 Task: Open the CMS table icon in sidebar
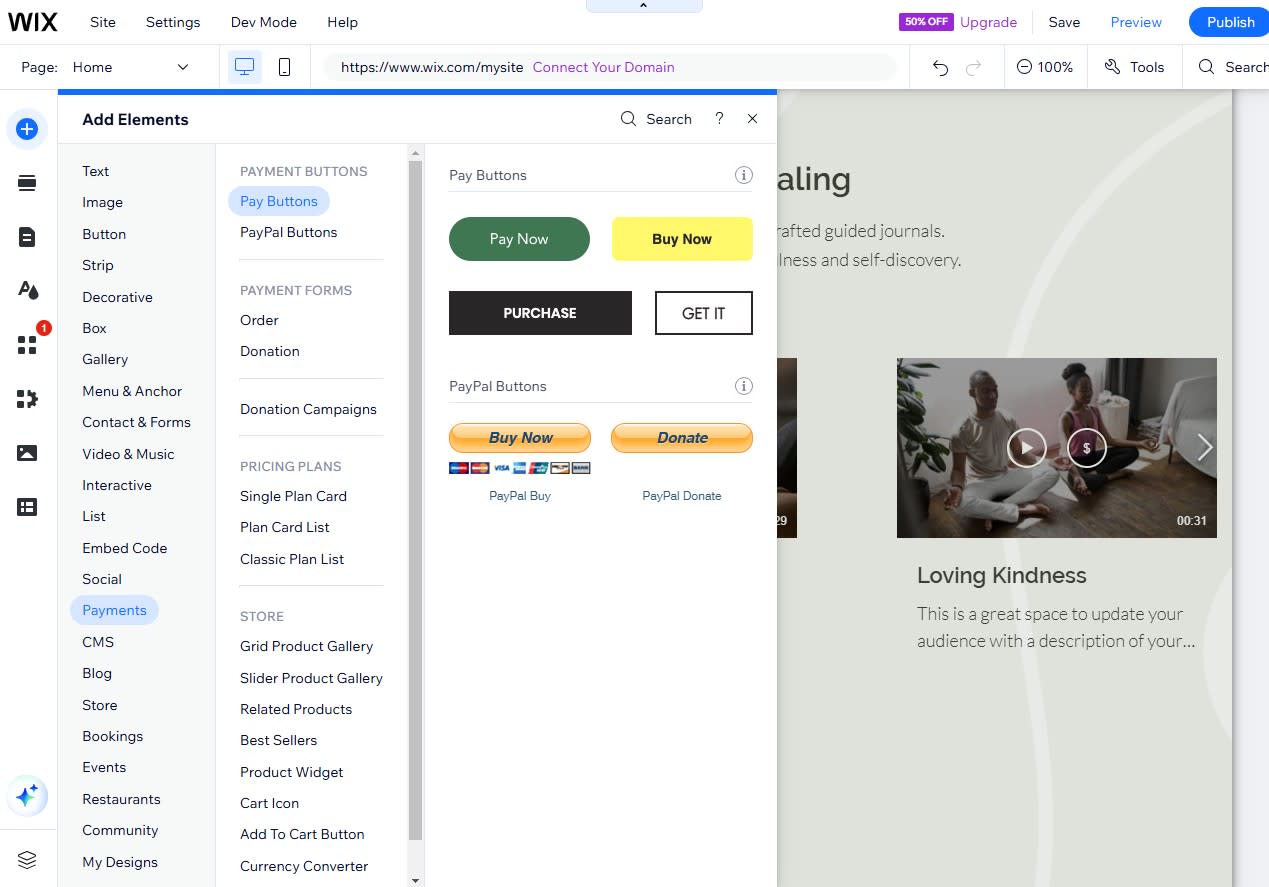point(27,507)
